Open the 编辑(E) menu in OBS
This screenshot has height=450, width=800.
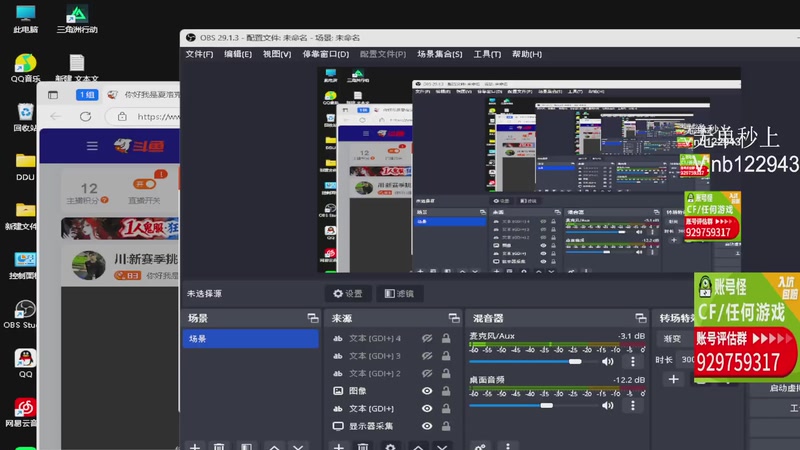coord(238,54)
